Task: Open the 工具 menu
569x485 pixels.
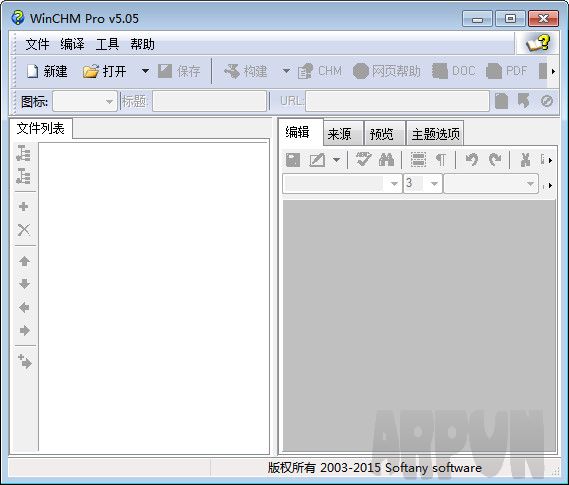Action: [x=107, y=44]
